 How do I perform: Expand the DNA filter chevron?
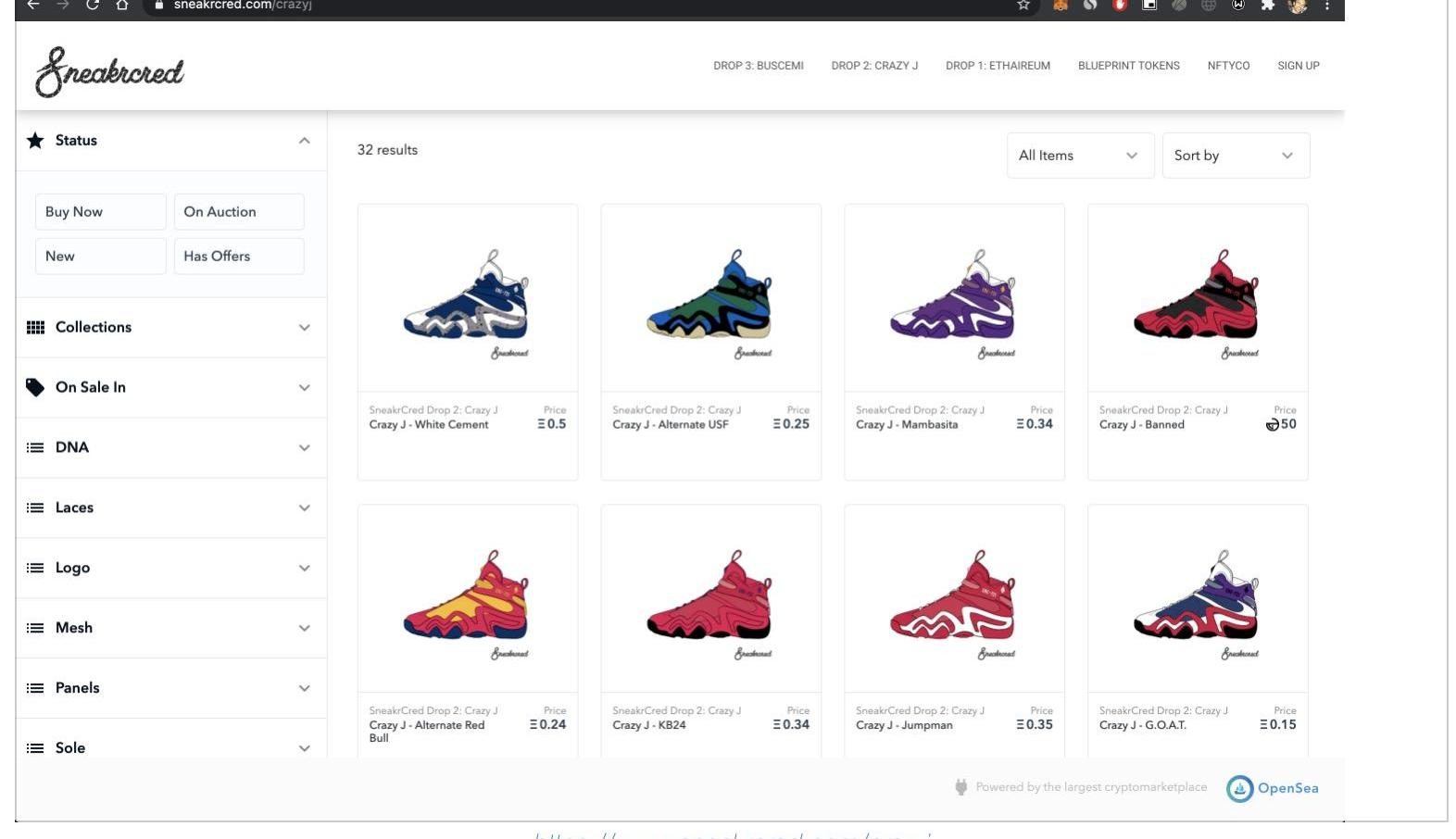[304, 447]
